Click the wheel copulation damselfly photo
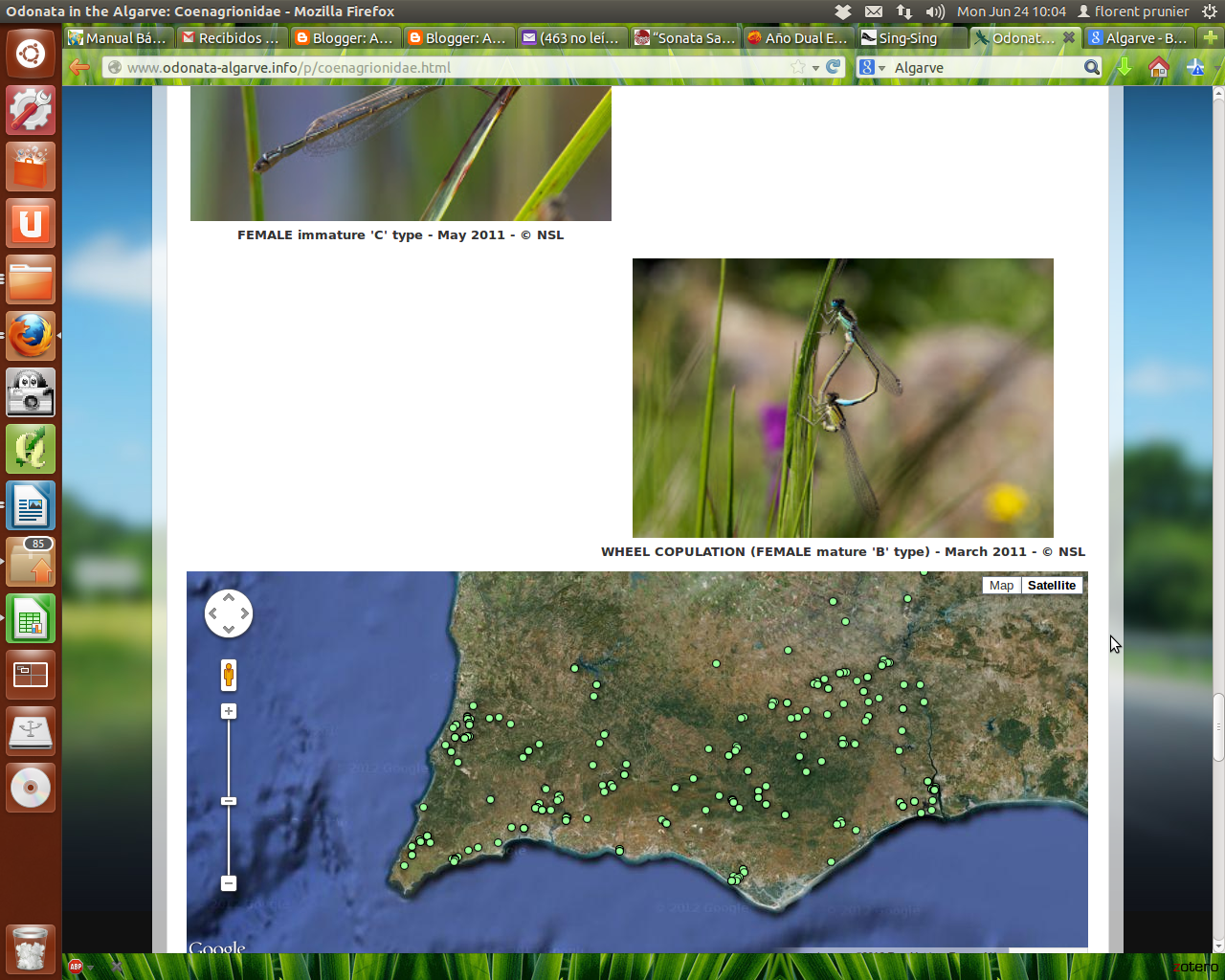 click(842, 397)
